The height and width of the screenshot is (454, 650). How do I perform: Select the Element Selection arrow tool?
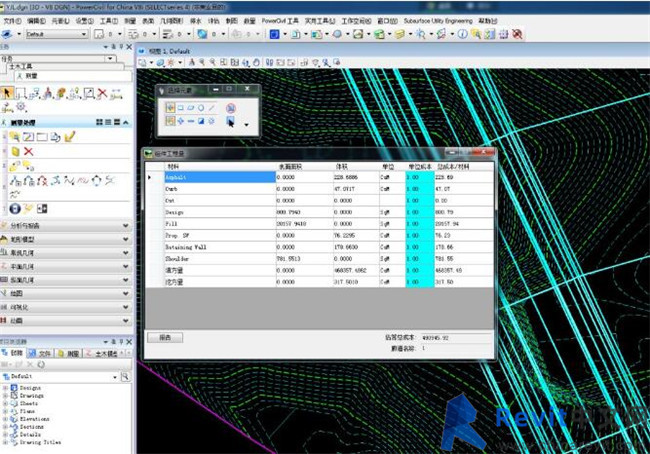point(7,93)
